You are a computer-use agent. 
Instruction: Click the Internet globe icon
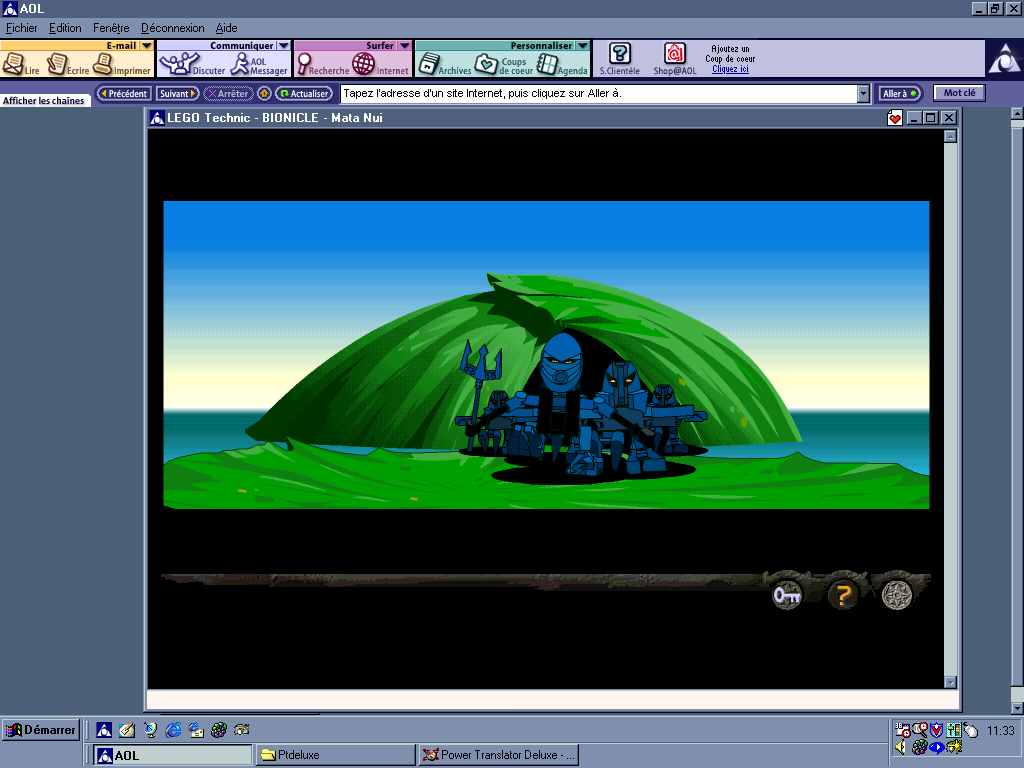(x=380, y=64)
